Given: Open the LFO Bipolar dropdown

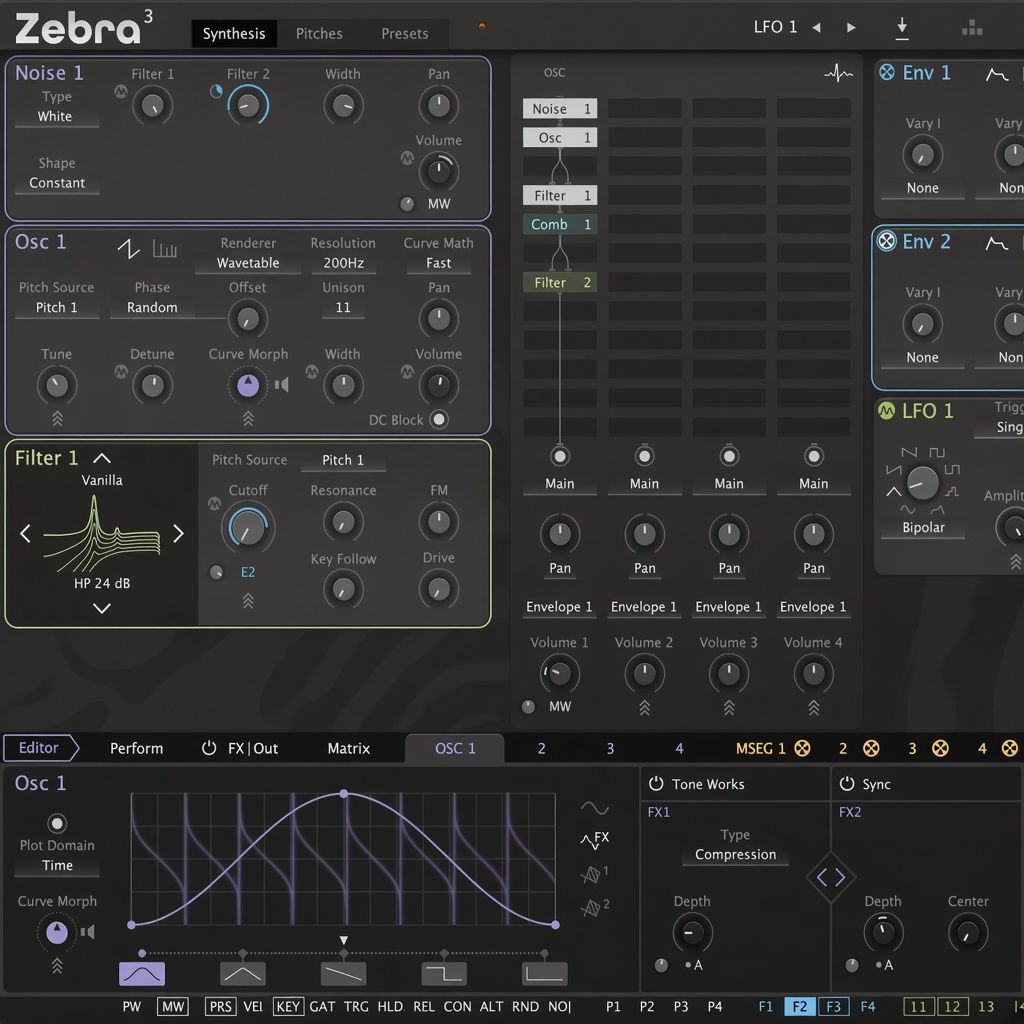Looking at the screenshot, I should point(923,528).
